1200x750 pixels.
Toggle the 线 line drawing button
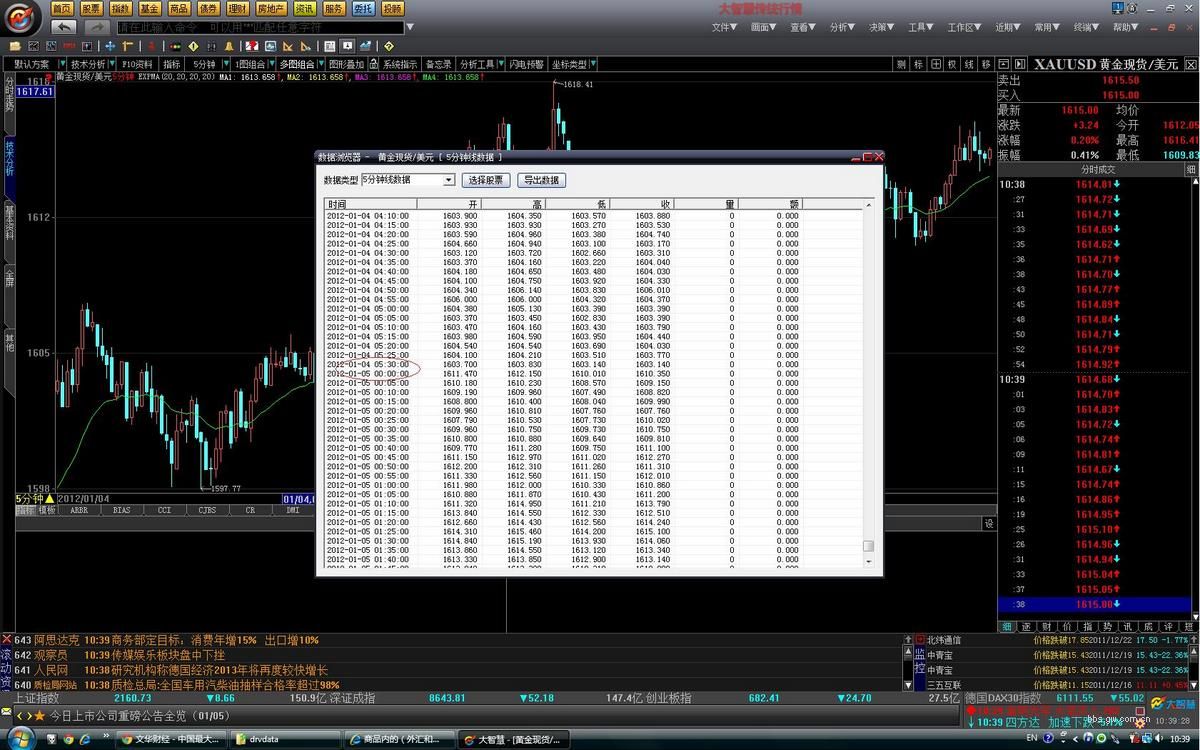969,64
